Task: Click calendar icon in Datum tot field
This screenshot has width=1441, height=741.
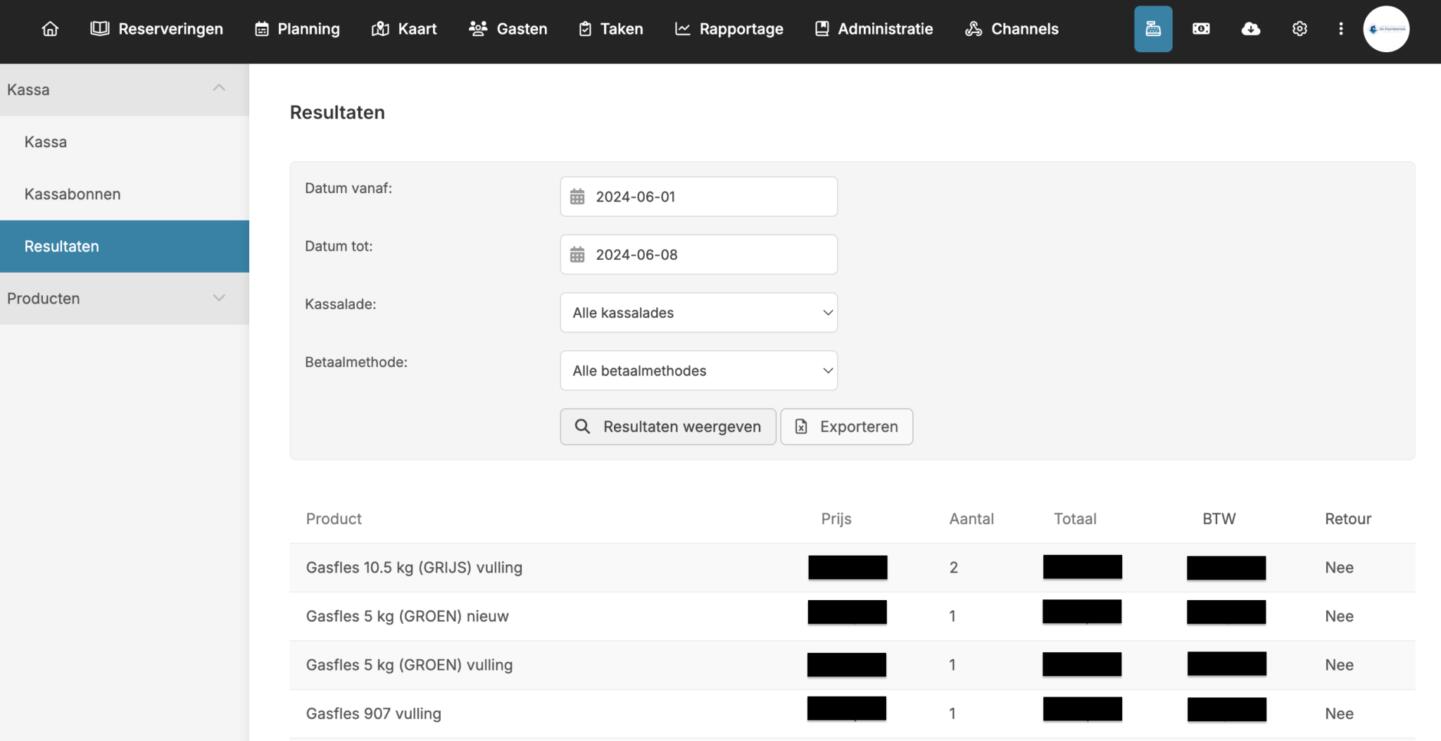Action: (577, 255)
